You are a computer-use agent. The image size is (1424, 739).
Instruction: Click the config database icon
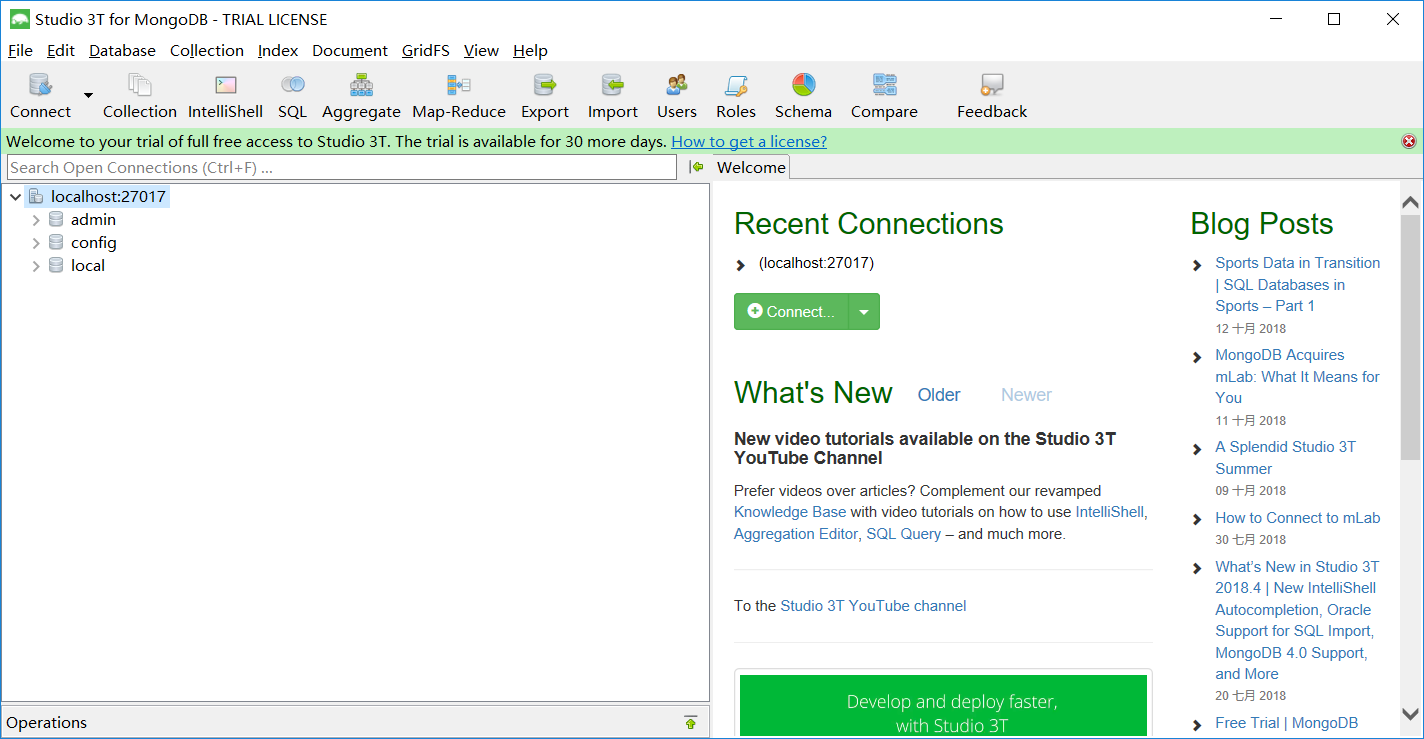[x=56, y=242]
